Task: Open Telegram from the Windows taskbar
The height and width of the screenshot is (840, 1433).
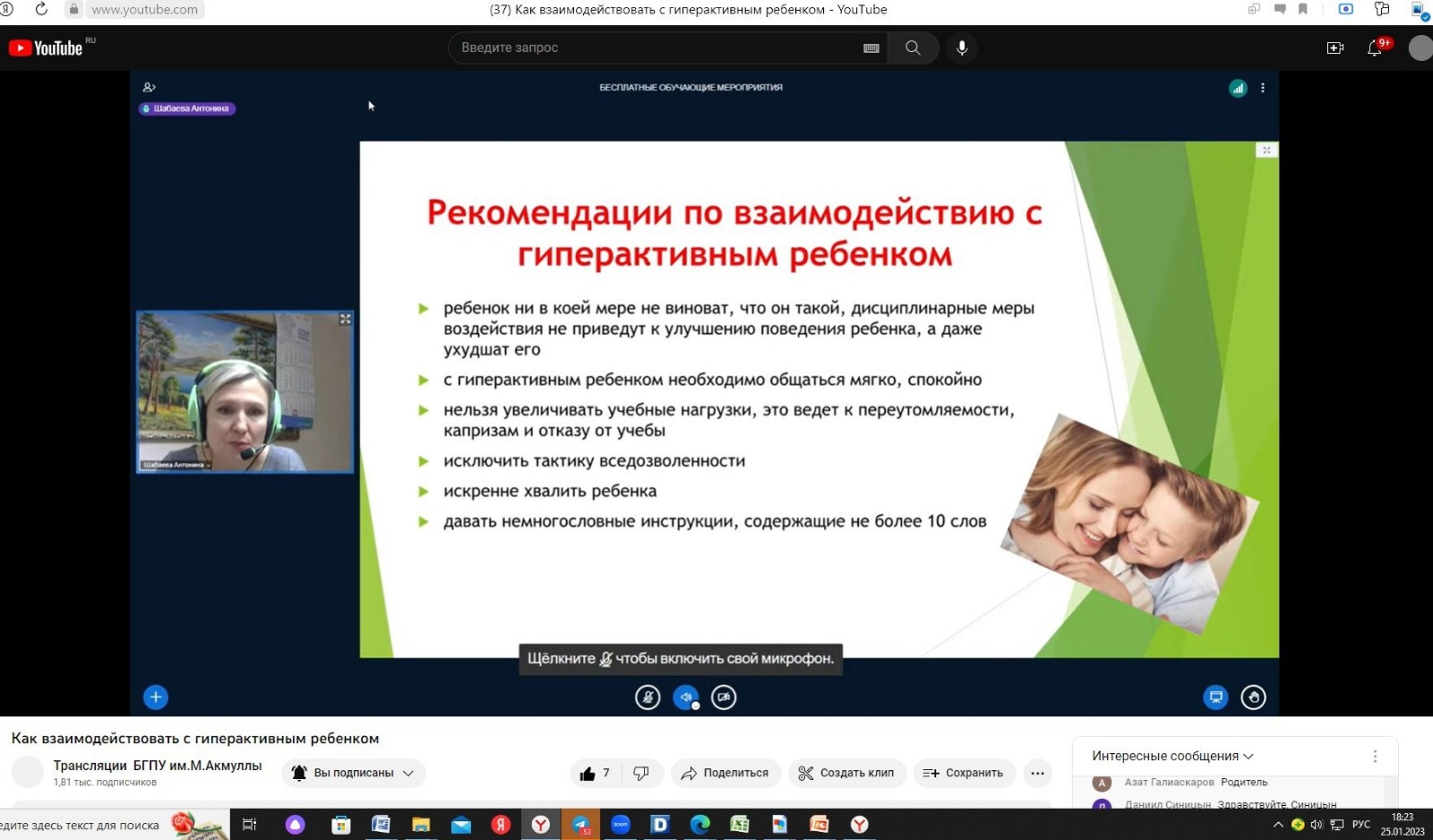Action: coord(580,825)
